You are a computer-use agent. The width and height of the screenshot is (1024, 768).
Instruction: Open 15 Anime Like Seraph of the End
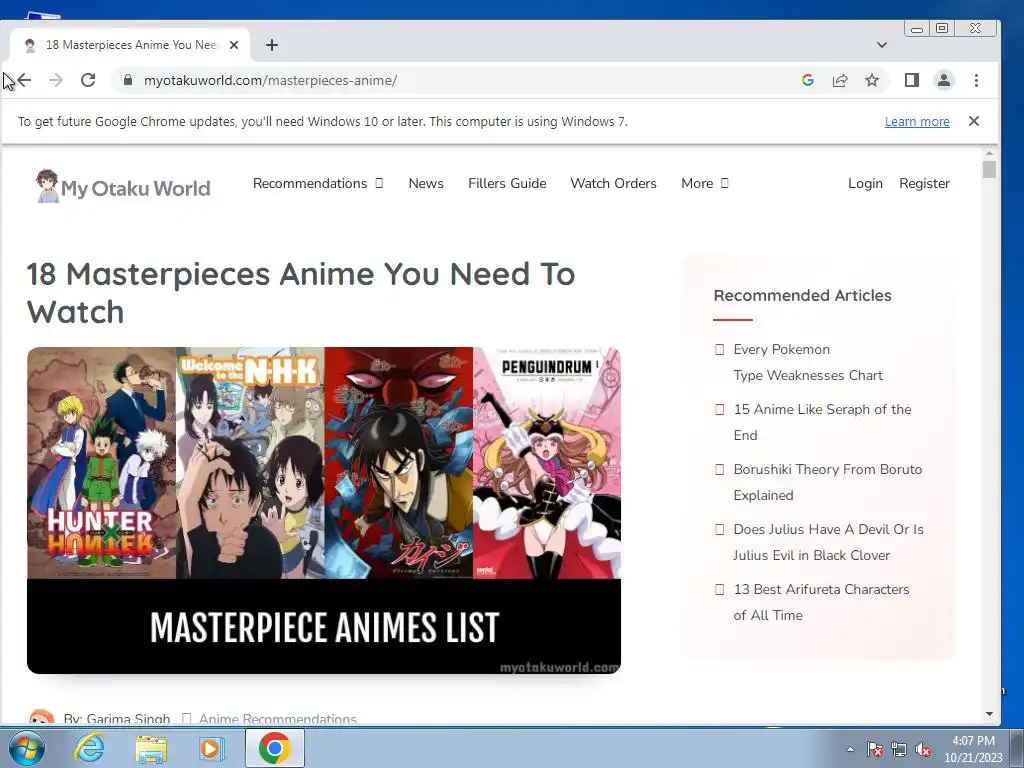click(x=822, y=423)
